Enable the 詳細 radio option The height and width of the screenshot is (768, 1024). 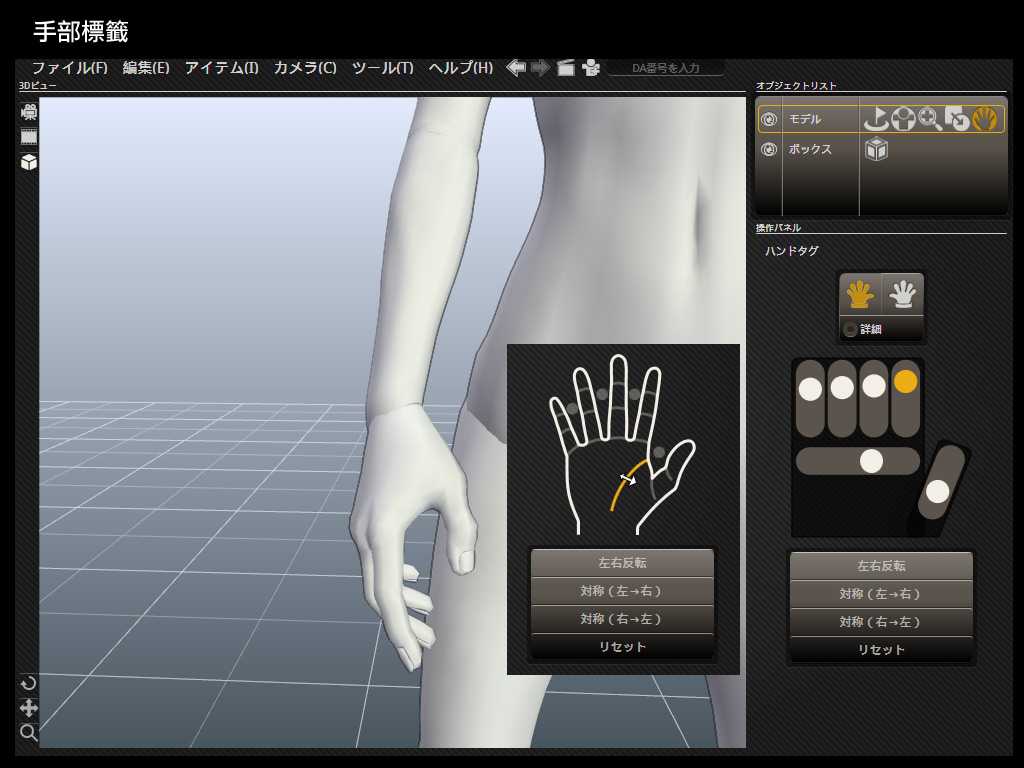point(850,329)
